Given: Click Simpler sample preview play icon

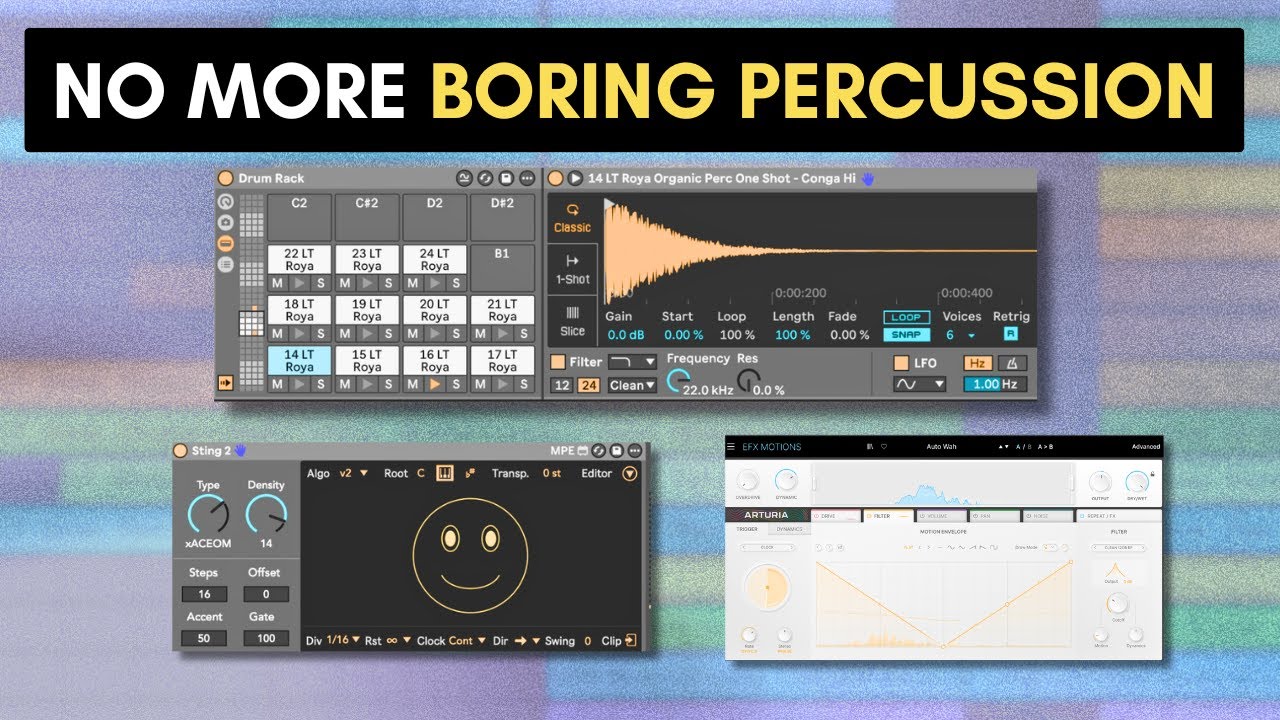Looking at the screenshot, I should coord(575,178).
